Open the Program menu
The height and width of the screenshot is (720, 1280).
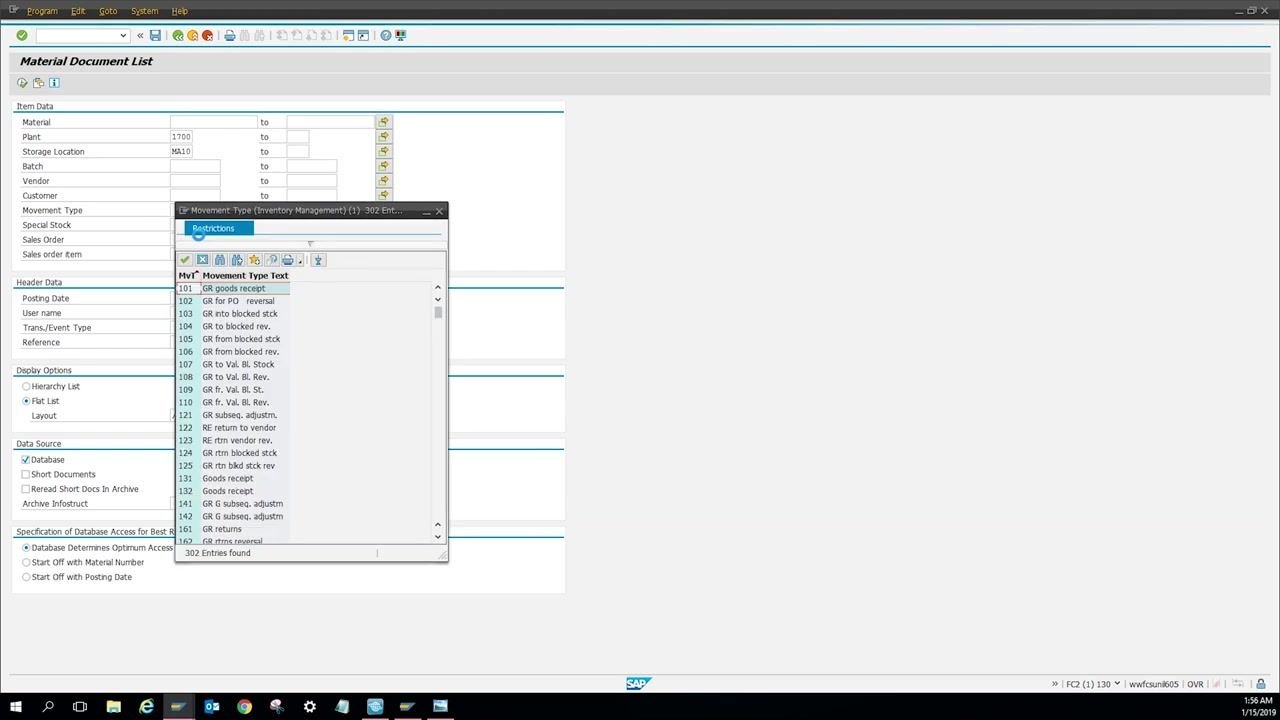tap(42, 11)
